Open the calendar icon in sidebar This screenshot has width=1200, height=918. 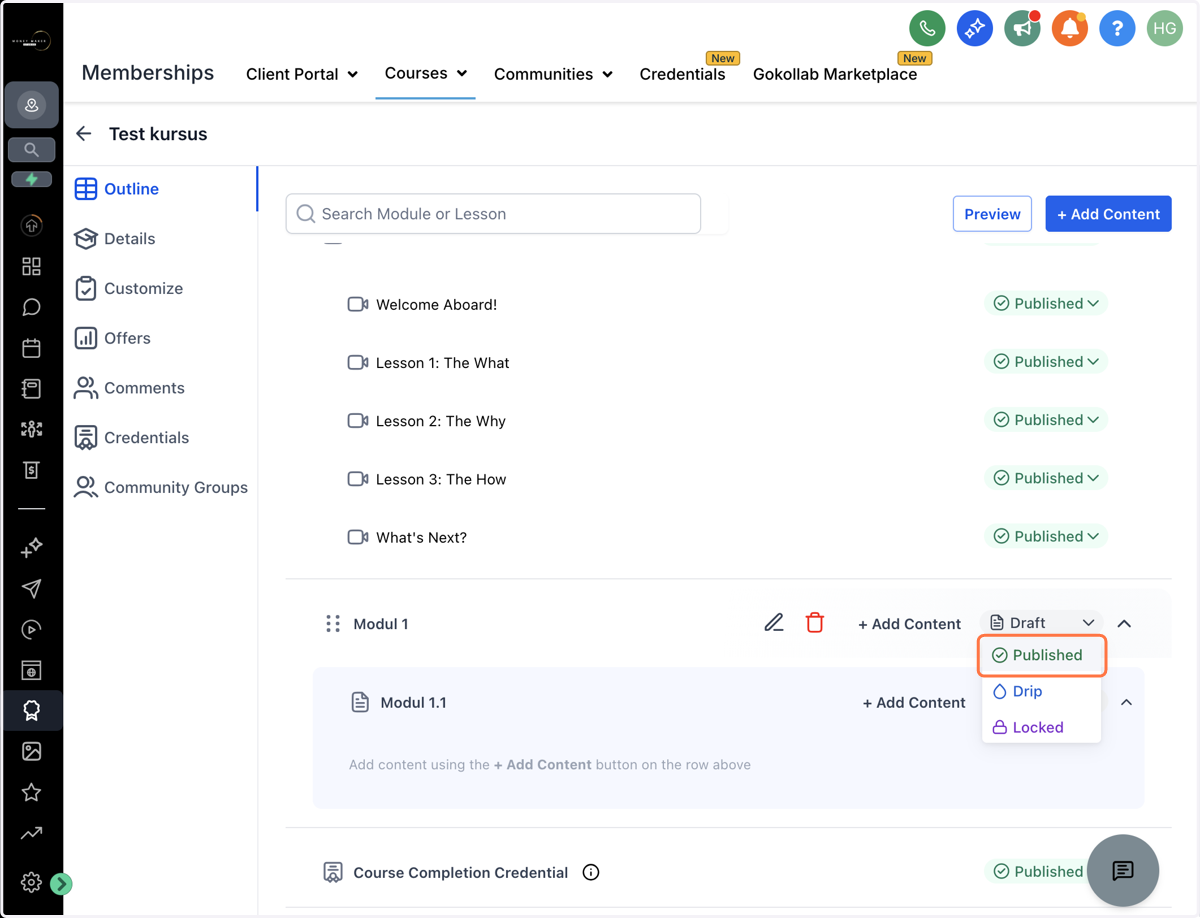pos(32,348)
